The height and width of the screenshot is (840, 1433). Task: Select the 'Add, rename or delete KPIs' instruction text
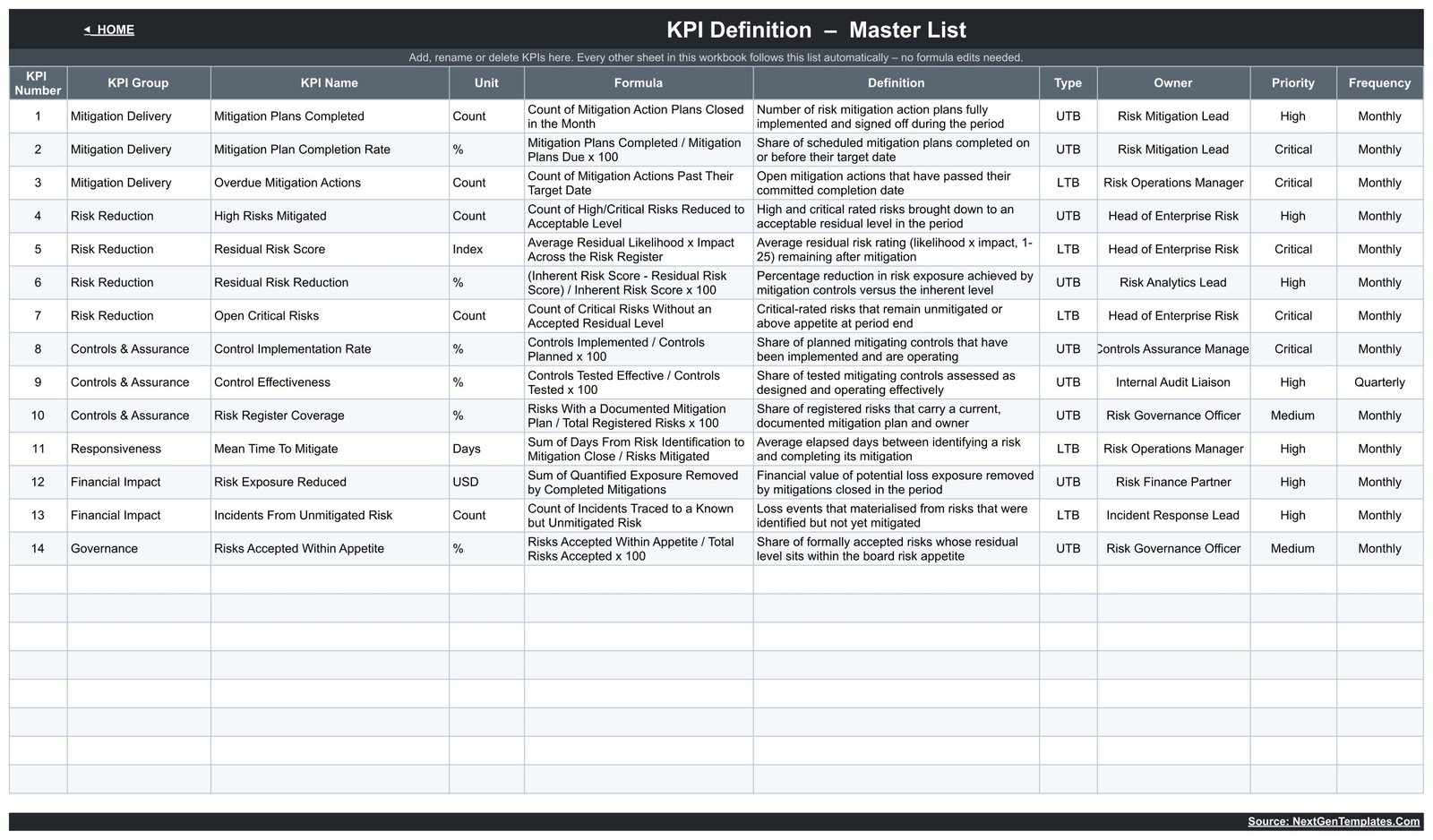[x=716, y=57]
